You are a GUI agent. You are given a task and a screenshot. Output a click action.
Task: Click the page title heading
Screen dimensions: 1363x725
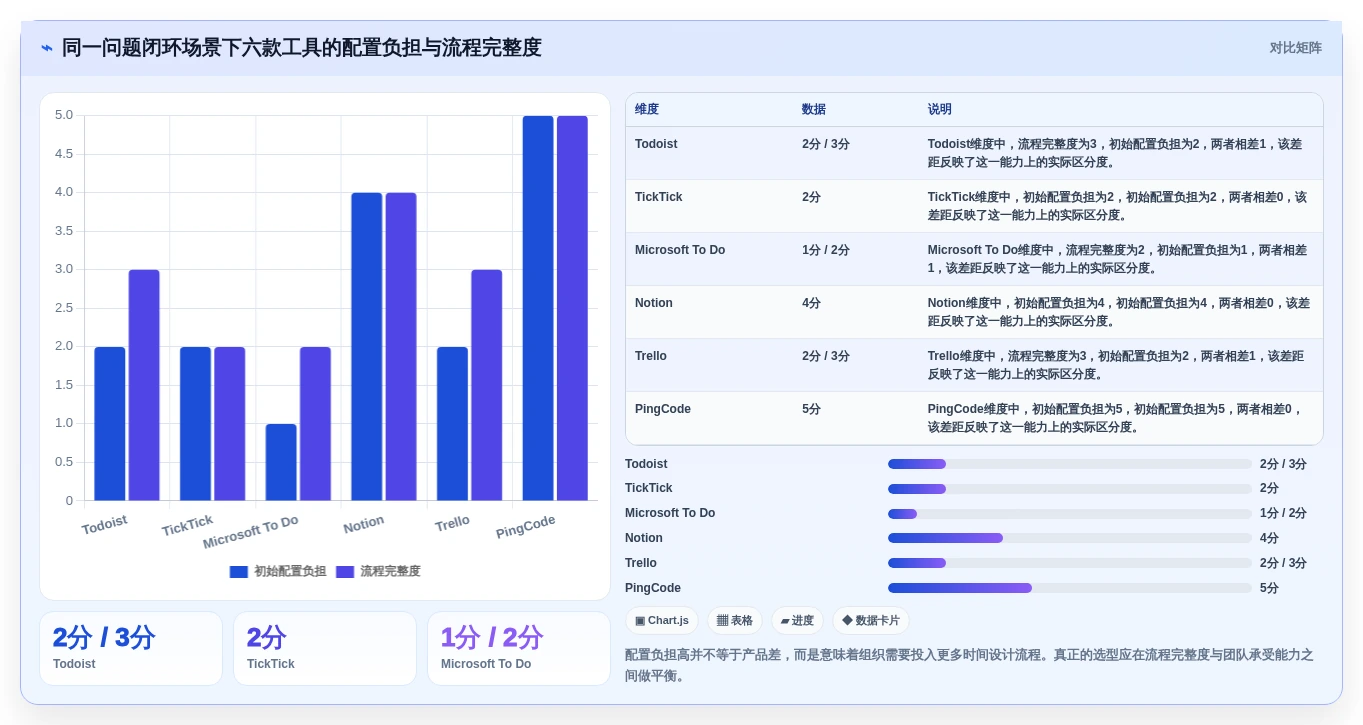coord(302,48)
